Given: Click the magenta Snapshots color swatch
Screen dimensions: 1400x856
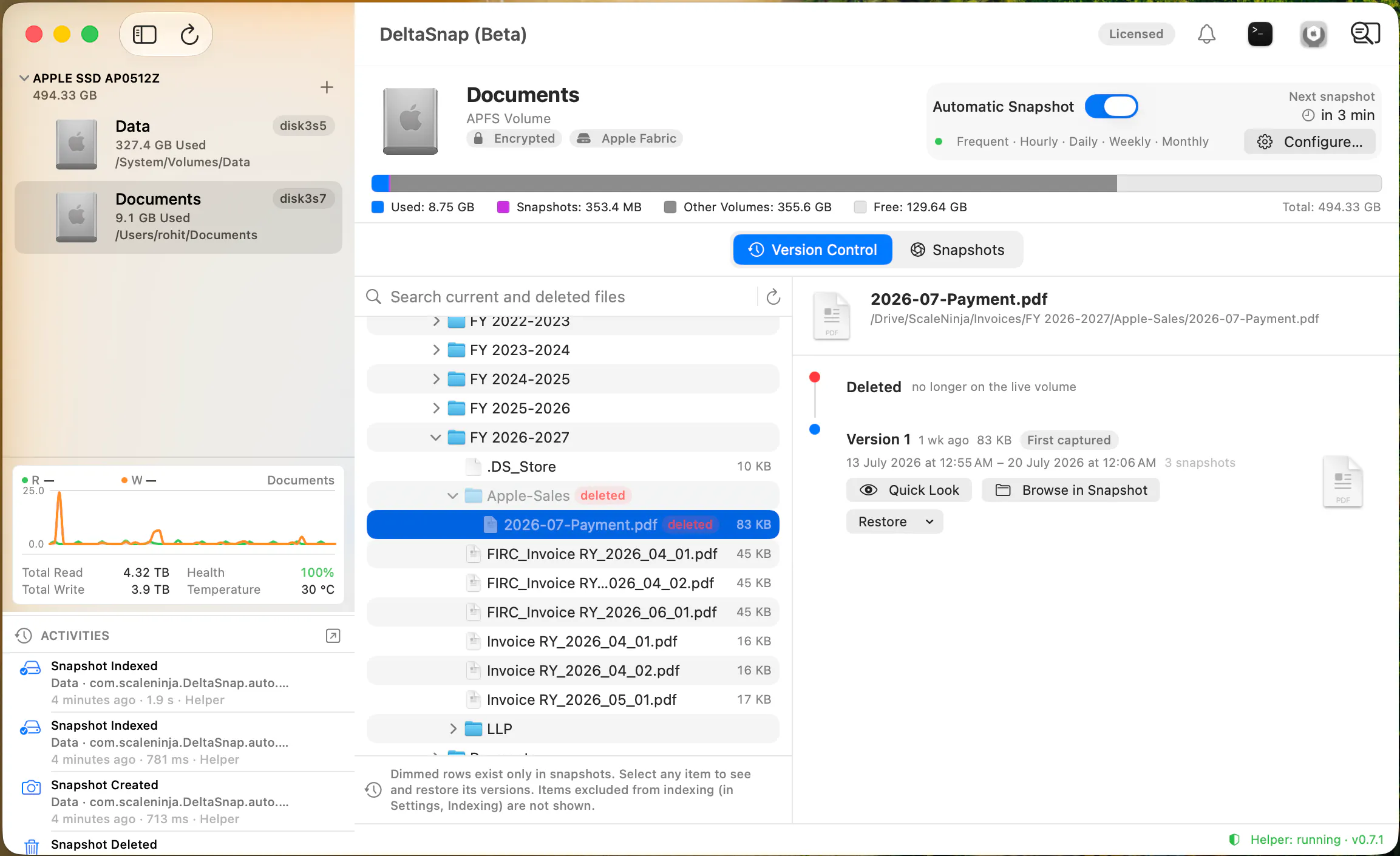Looking at the screenshot, I should 503,207.
